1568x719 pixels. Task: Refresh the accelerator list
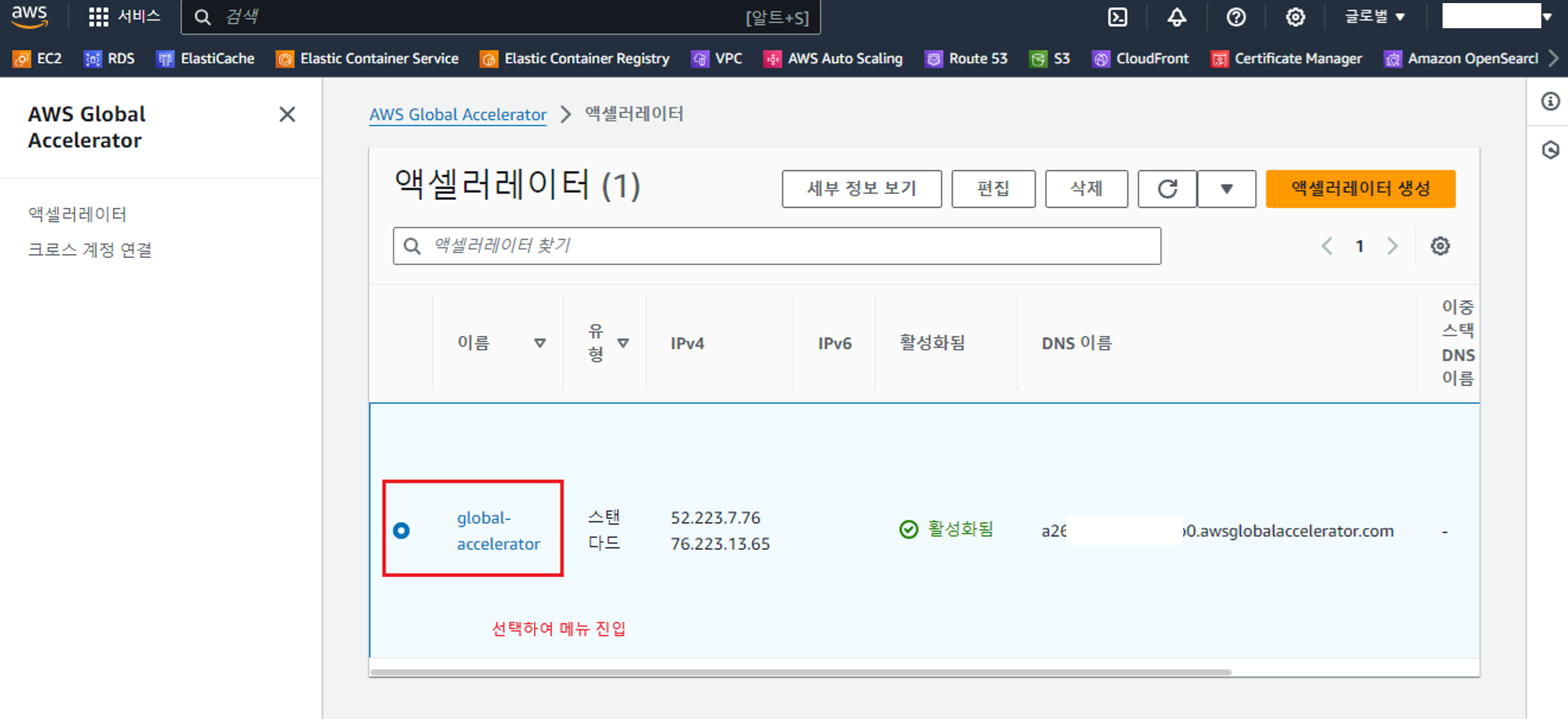(x=1167, y=189)
